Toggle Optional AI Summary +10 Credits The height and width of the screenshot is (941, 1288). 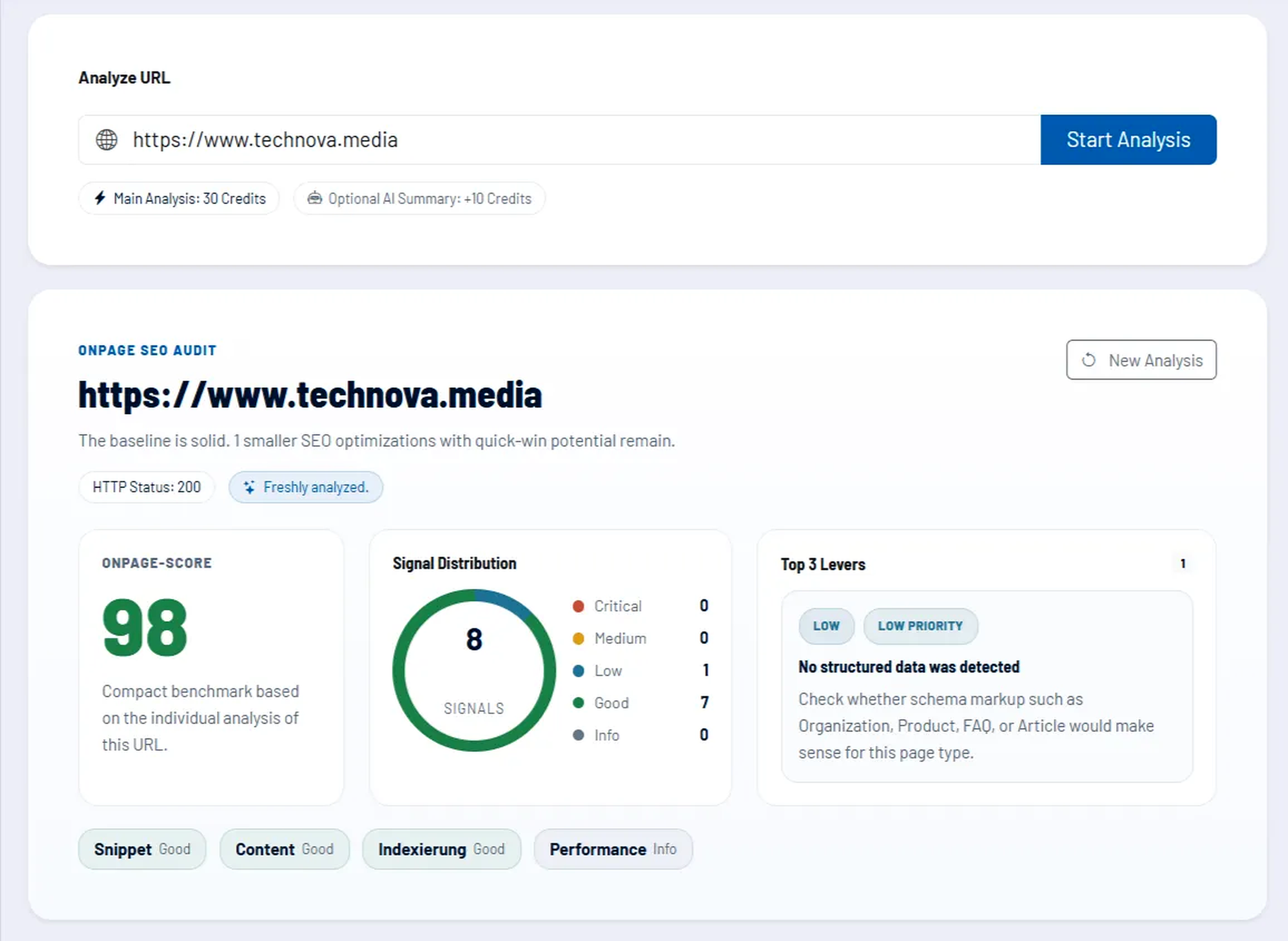pos(419,198)
